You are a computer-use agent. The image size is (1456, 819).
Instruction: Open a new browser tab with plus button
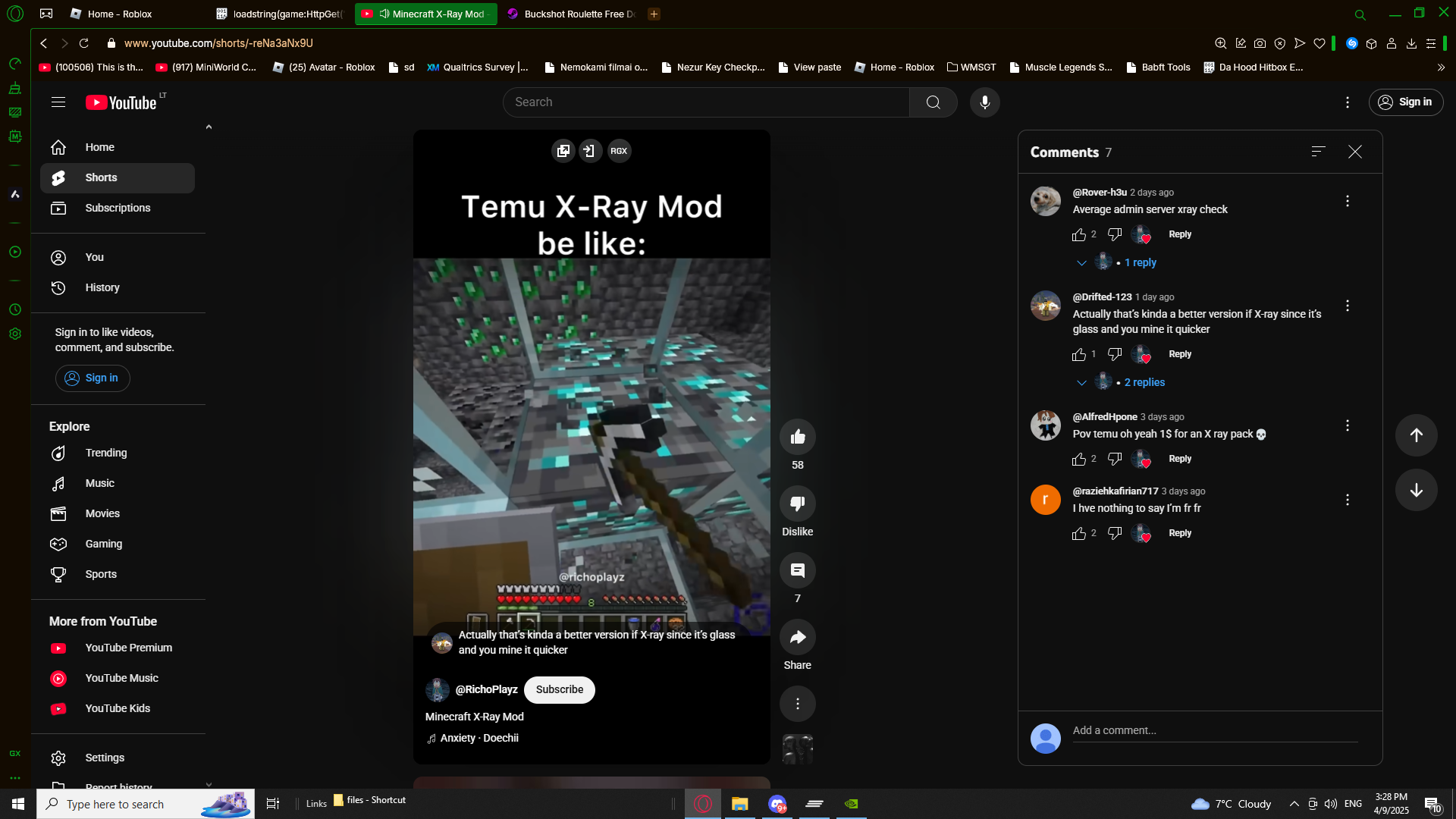click(x=654, y=14)
